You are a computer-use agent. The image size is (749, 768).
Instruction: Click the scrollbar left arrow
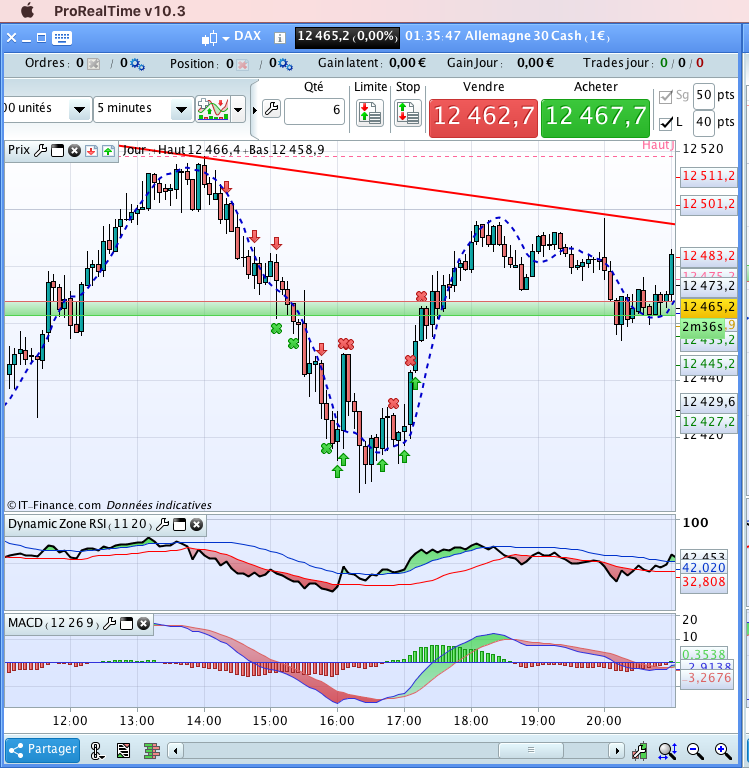pyautogui.click(x=175, y=750)
